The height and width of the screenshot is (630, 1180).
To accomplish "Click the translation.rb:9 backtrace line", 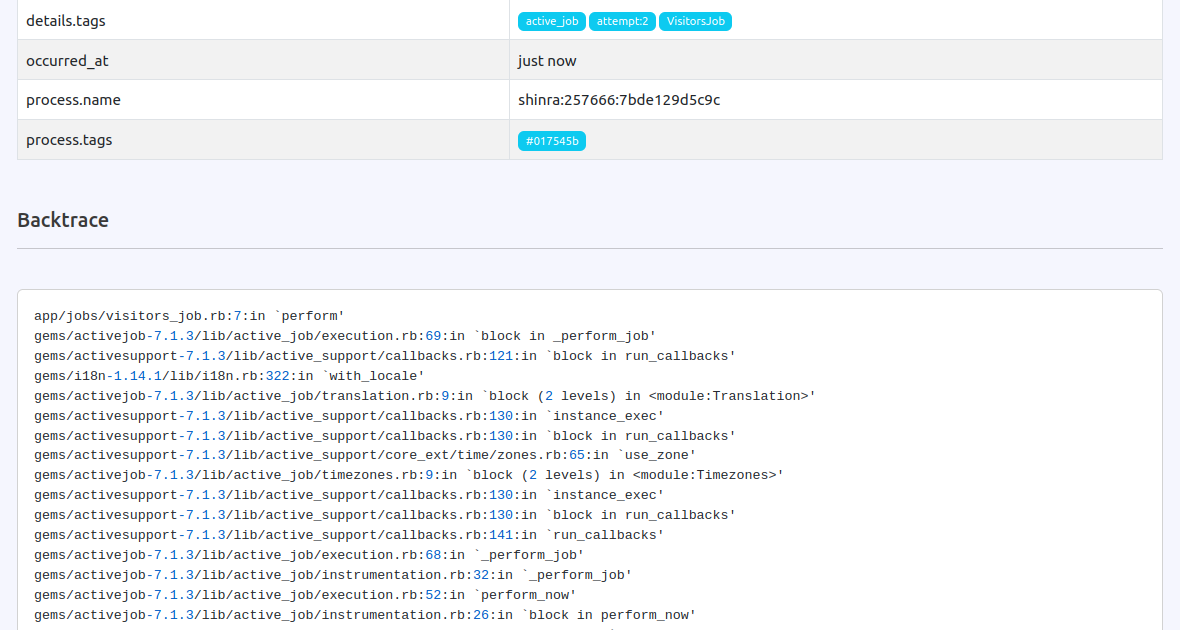I will pos(424,396).
